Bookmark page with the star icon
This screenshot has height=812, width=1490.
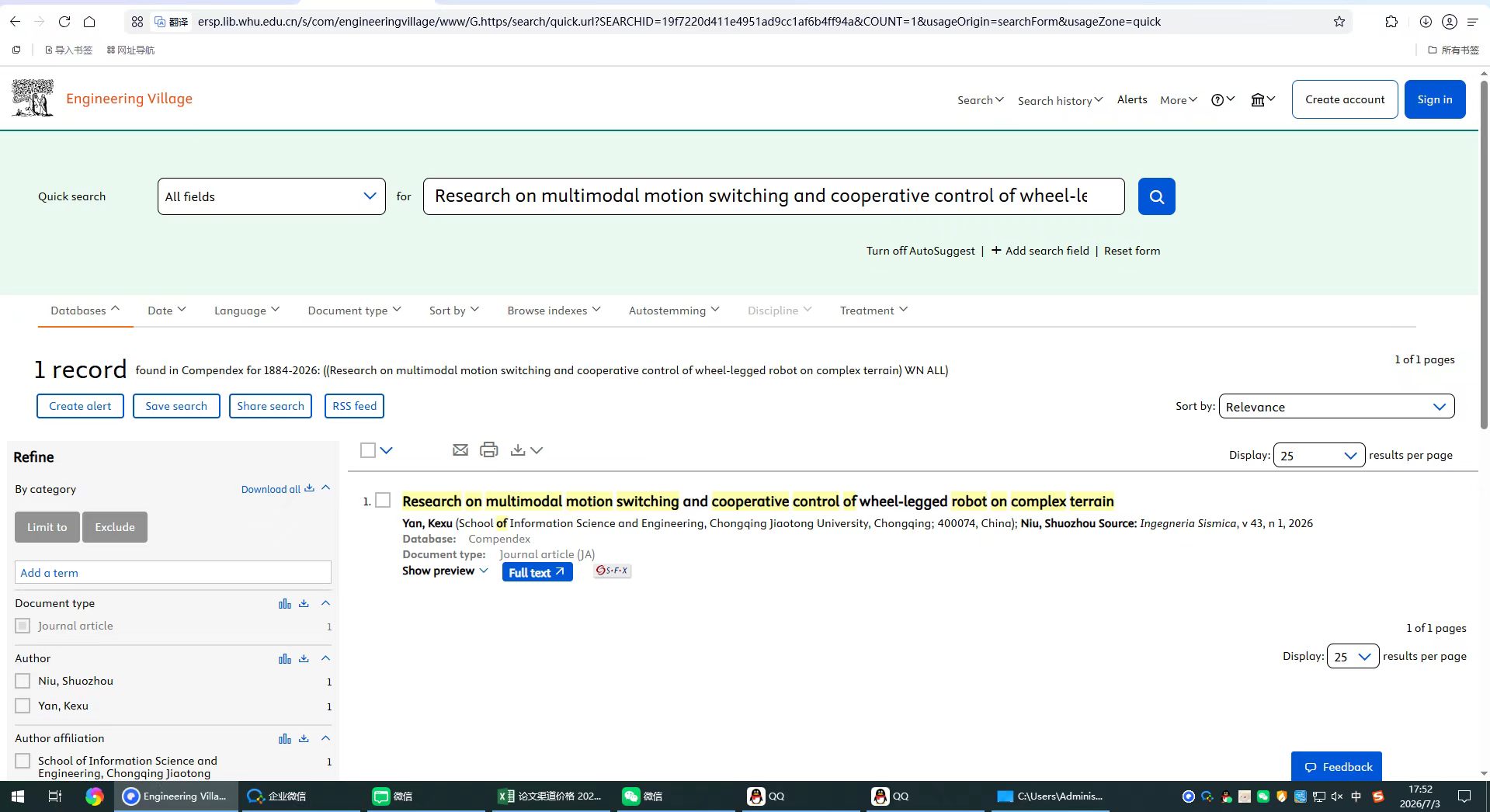click(1339, 22)
